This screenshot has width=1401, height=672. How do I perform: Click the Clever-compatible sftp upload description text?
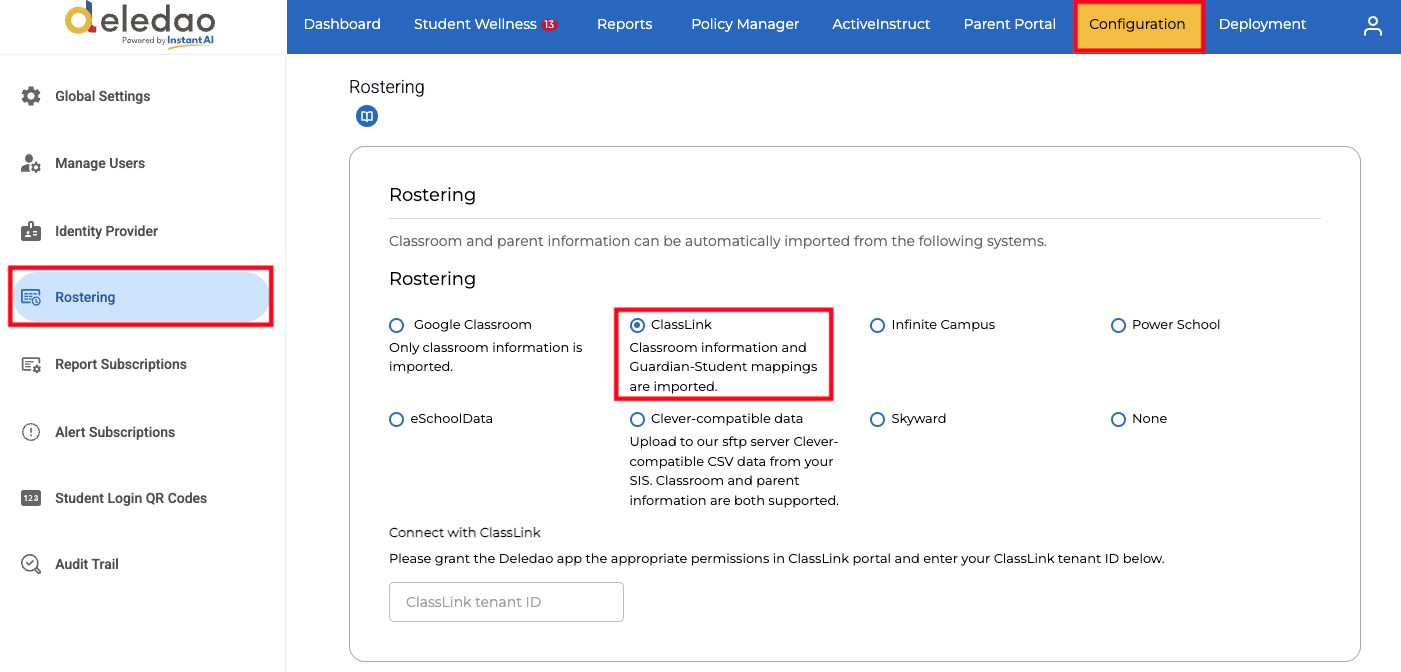(x=734, y=471)
